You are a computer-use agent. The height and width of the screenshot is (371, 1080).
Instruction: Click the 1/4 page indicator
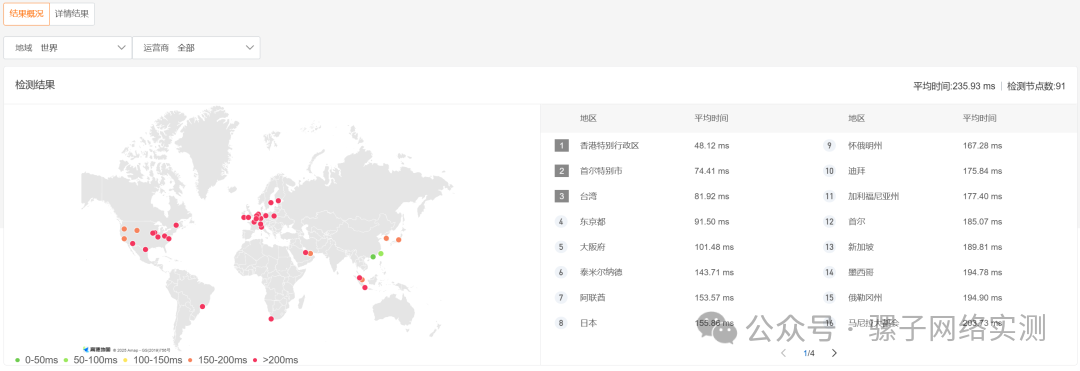[809, 353]
